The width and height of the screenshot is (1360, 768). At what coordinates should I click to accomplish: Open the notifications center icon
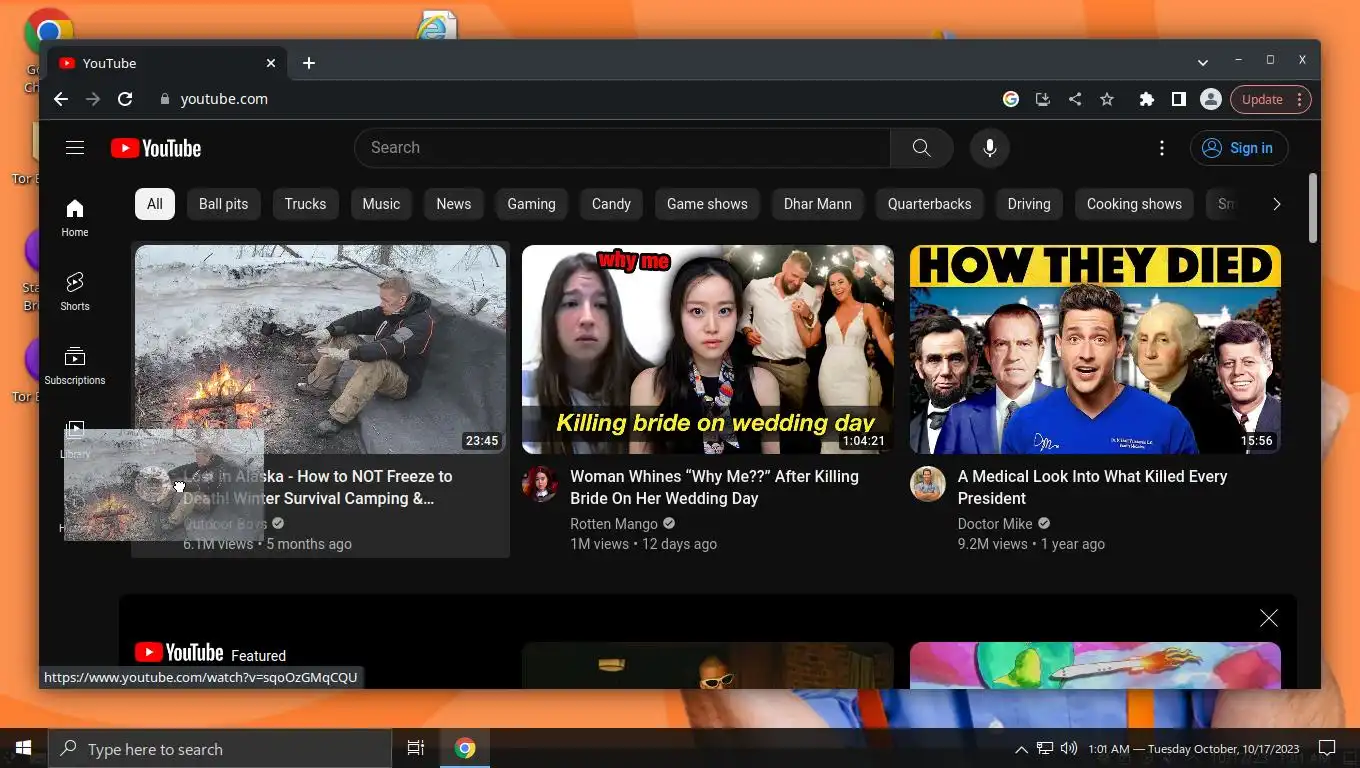click(x=1327, y=748)
